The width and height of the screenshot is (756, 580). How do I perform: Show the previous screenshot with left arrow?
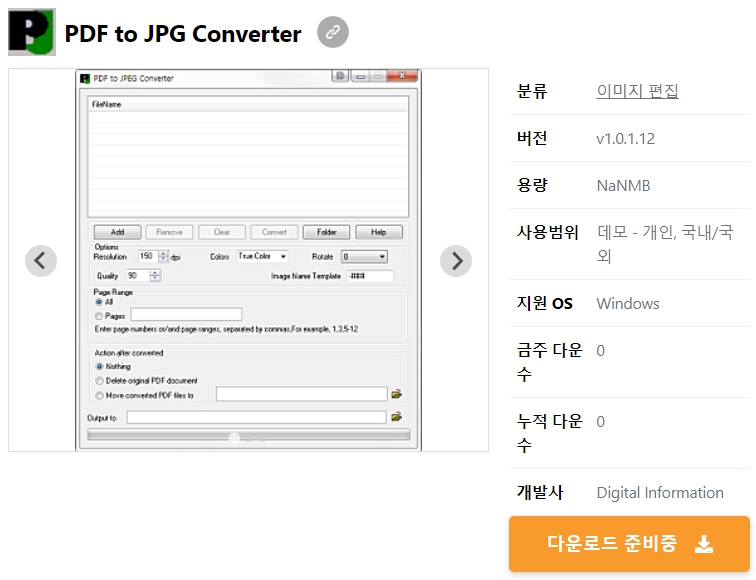(x=41, y=261)
